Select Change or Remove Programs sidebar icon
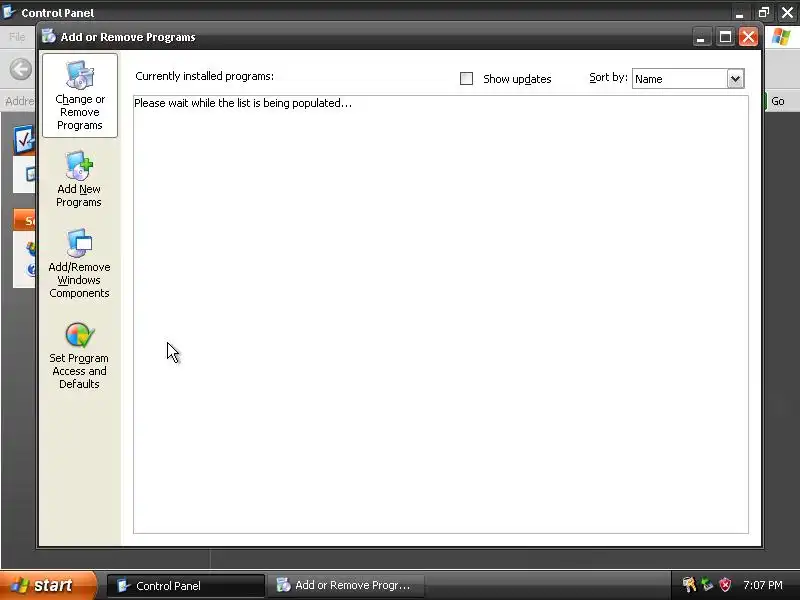Image resolution: width=800 pixels, height=600 pixels. pyautogui.click(x=80, y=95)
